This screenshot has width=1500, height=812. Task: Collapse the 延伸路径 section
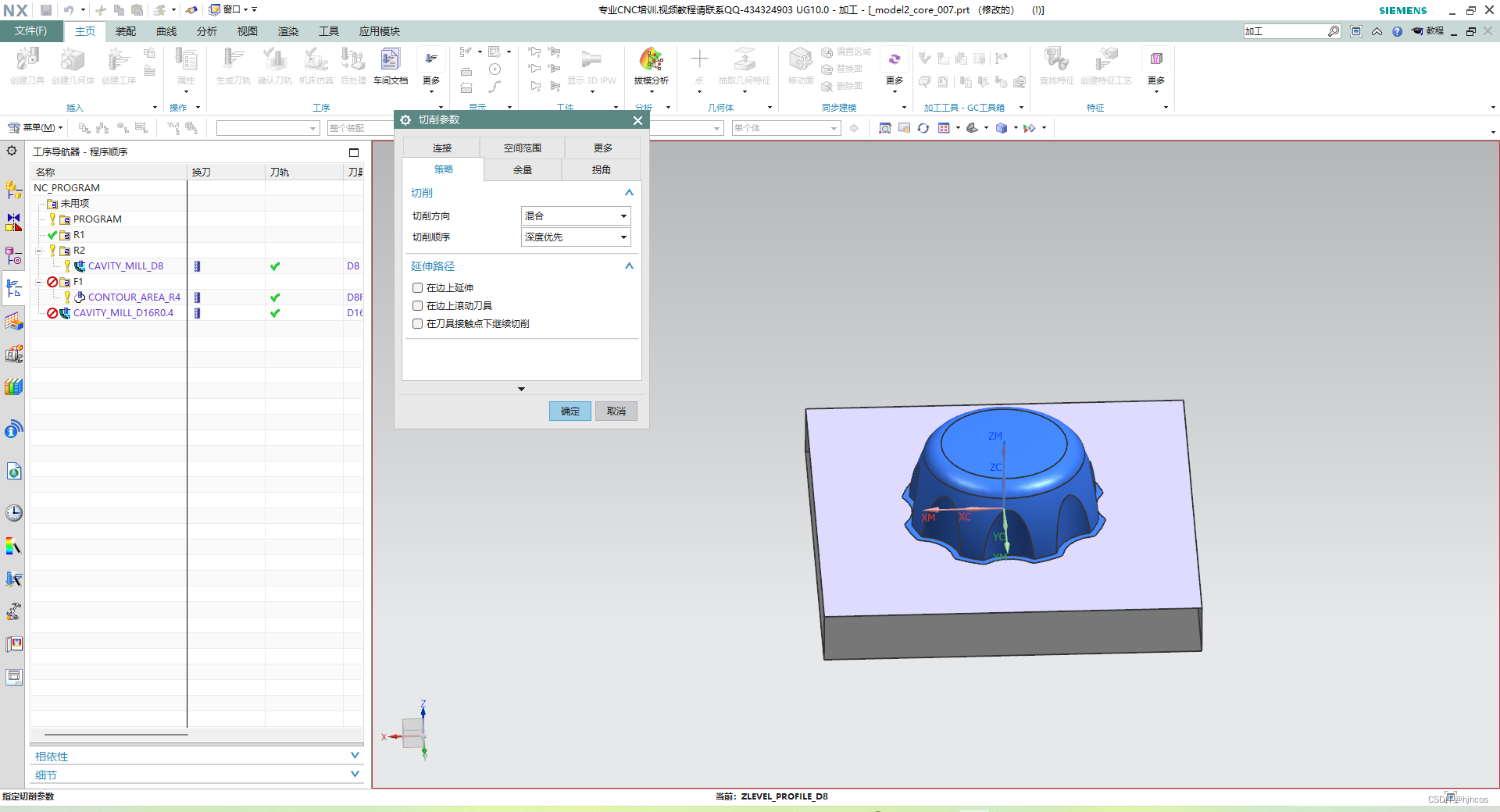629,266
